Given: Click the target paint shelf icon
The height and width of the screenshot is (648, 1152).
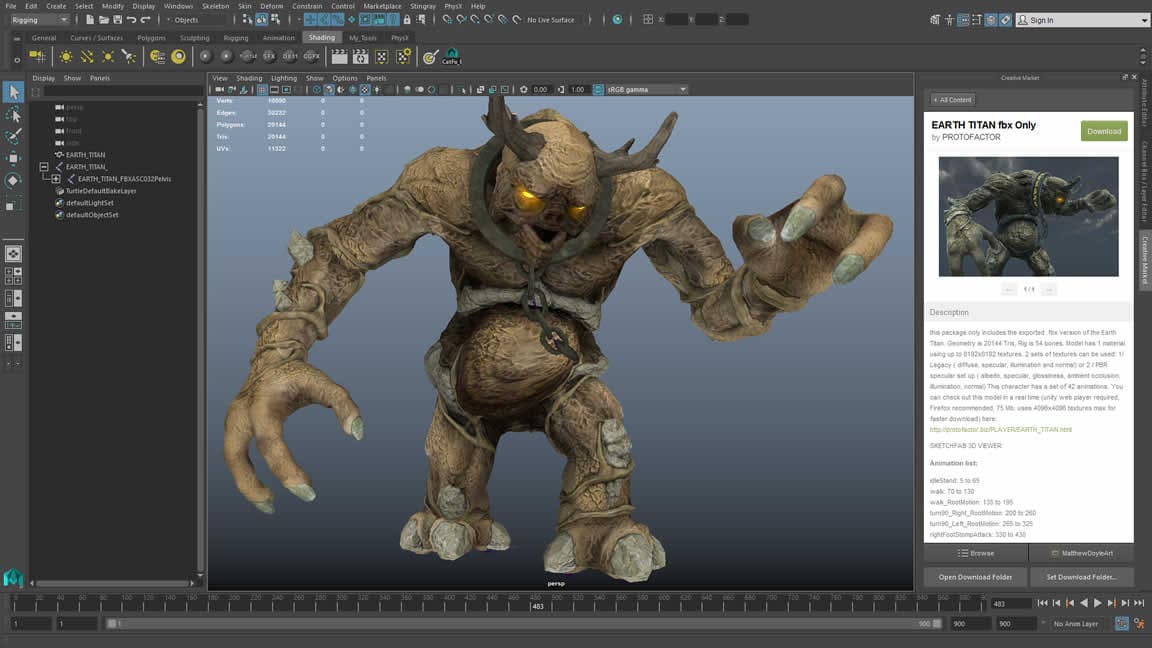Looking at the screenshot, I should point(431,57).
